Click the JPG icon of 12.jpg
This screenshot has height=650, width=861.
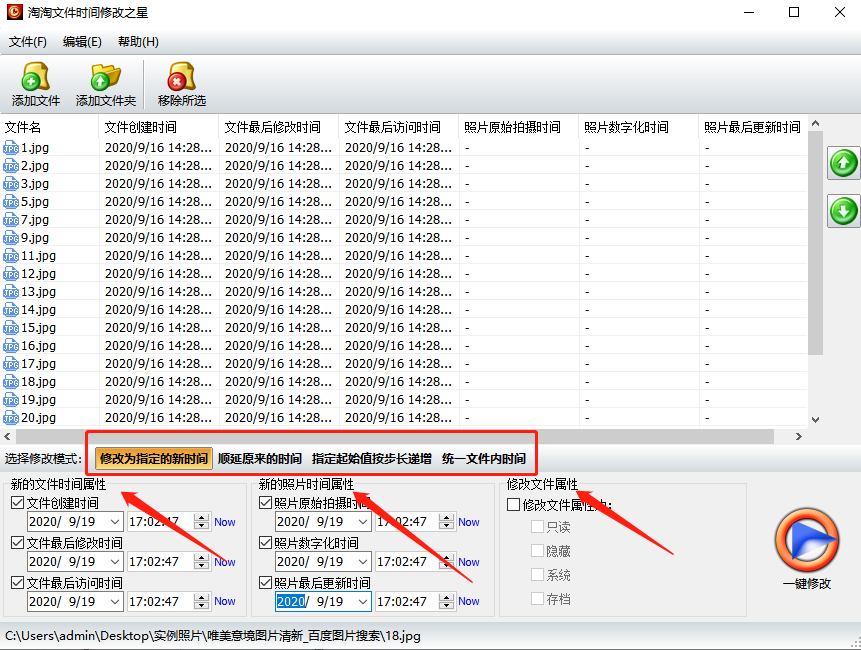click(x=11, y=274)
